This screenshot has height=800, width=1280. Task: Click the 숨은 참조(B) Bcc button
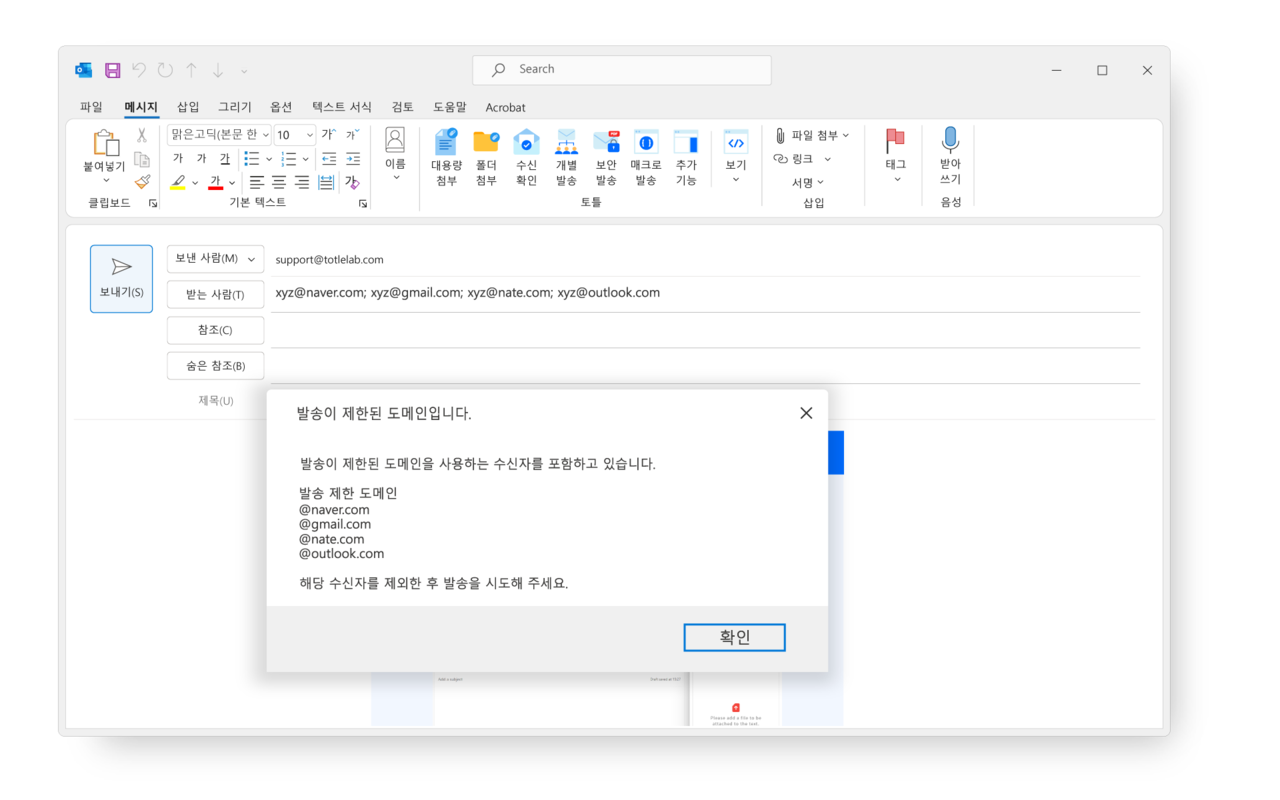(215, 366)
